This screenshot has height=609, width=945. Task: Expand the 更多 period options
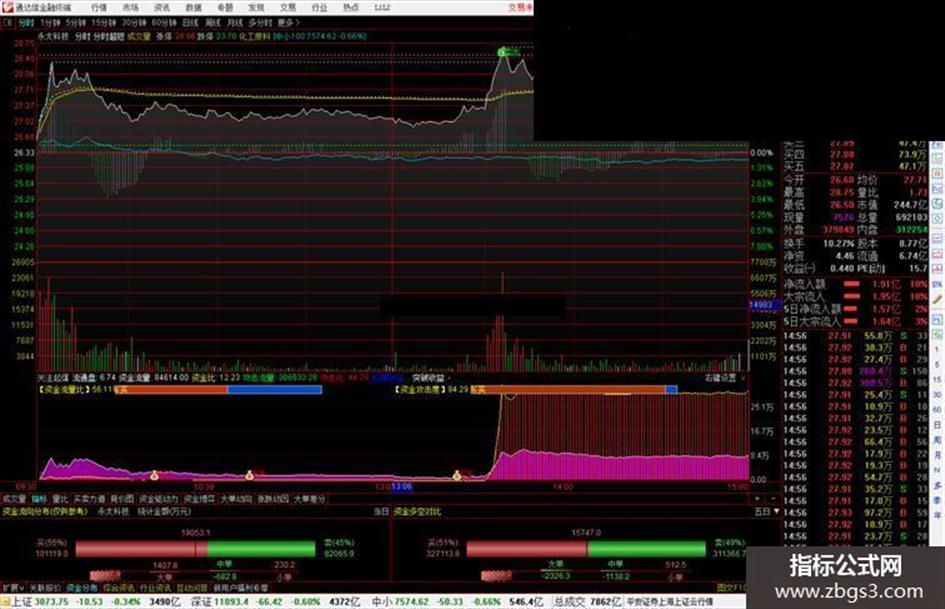coord(288,23)
